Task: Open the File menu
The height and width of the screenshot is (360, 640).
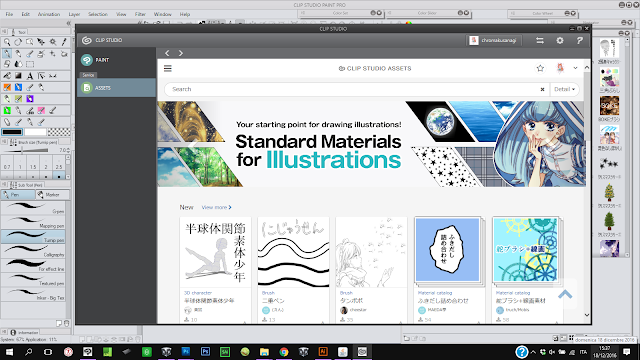Action: (9, 14)
